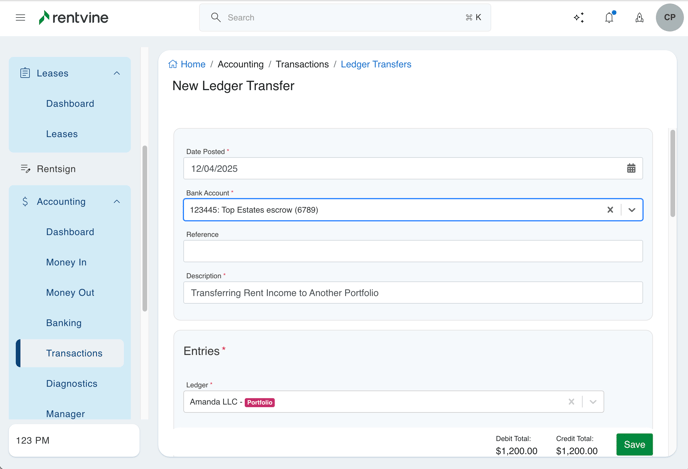Open the Ledger dropdown arrow
The image size is (688, 469).
[593, 402]
